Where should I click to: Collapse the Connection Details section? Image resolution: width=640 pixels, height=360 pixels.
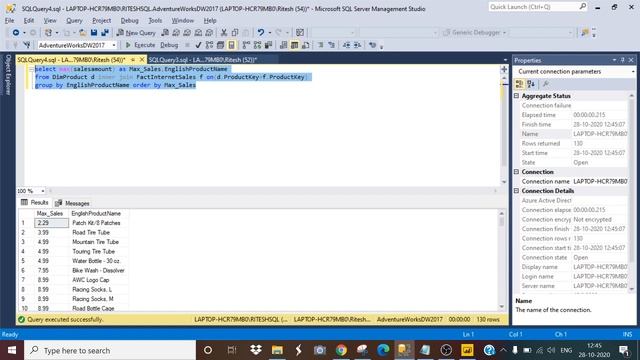tap(516, 191)
